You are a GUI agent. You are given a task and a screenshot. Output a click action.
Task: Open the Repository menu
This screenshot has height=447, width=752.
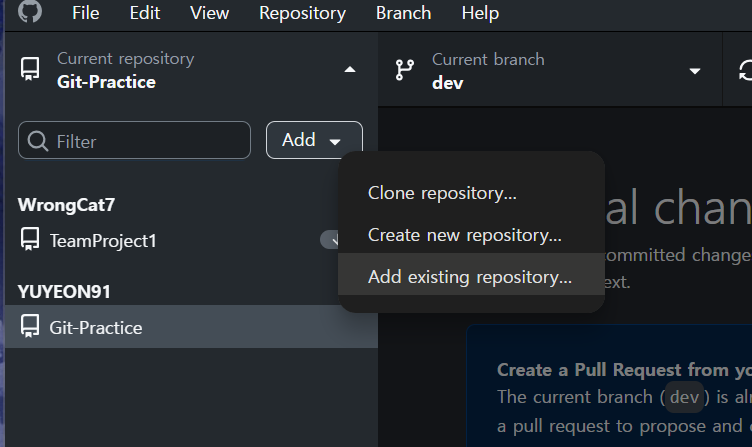(302, 13)
